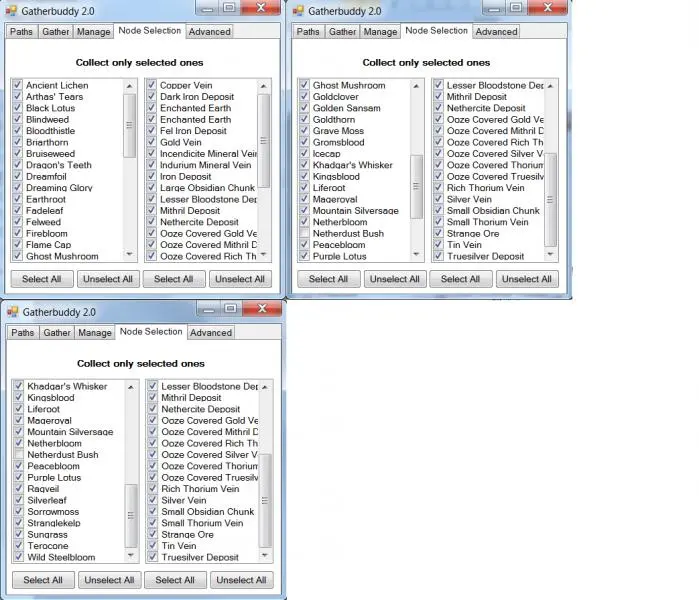
Task: Select the Dragon's Teeth row
Action: (x=67, y=165)
